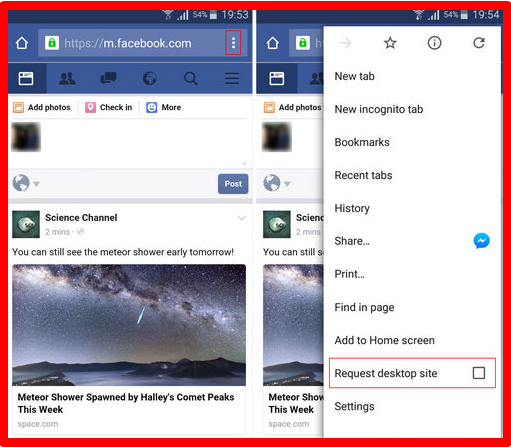Tick the Request desktop site checkbox
Viewport: 511px width, 447px height.
click(x=479, y=373)
